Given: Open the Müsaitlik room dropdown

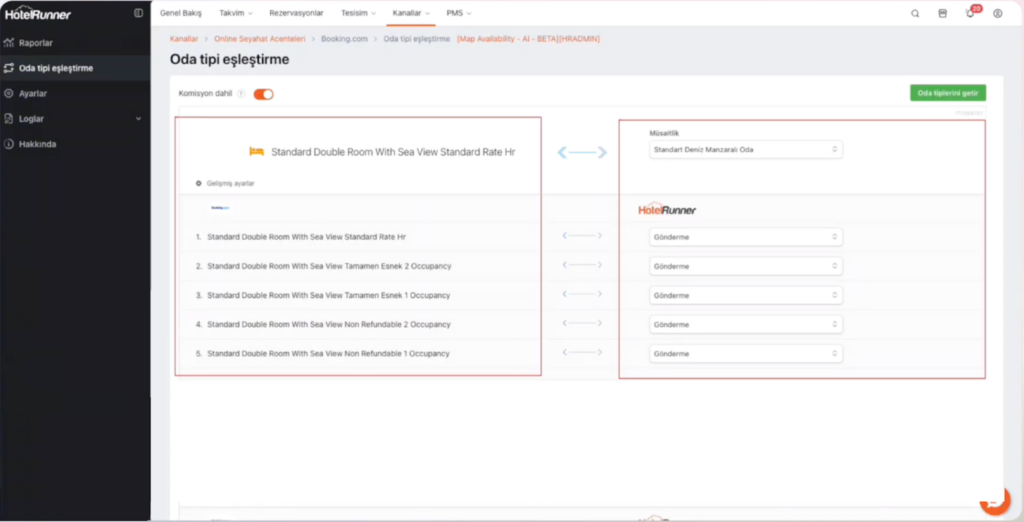Looking at the screenshot, I should point(745,150).
